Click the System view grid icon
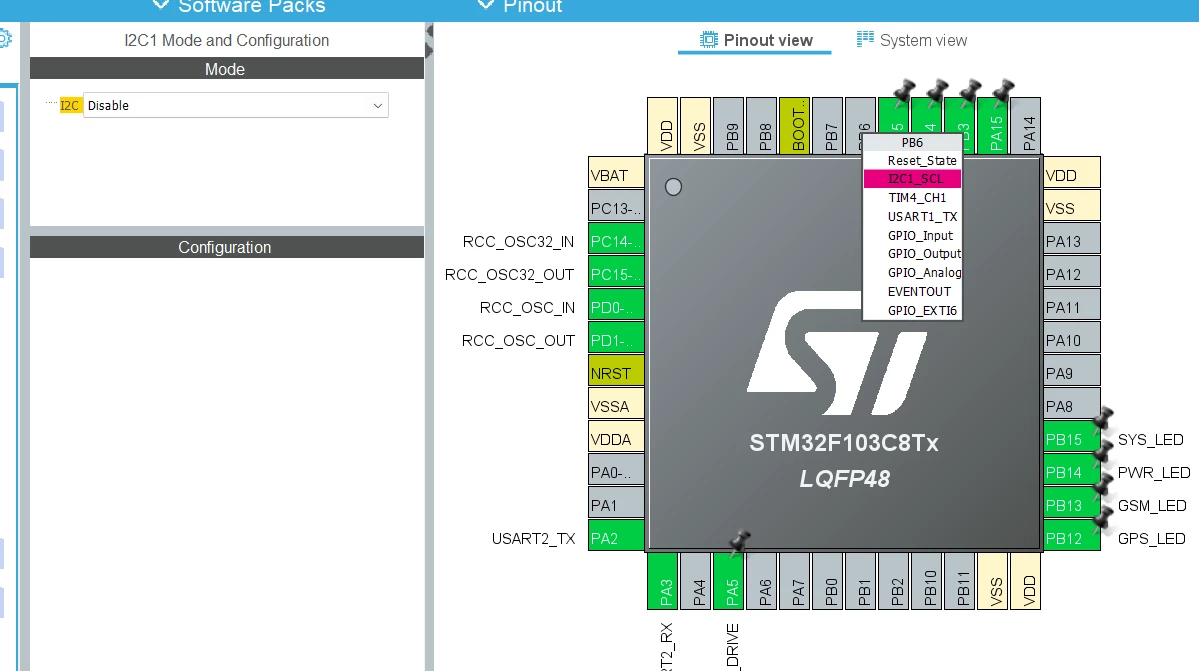This screenshot has height=671, width=1199. click(865, 39)
